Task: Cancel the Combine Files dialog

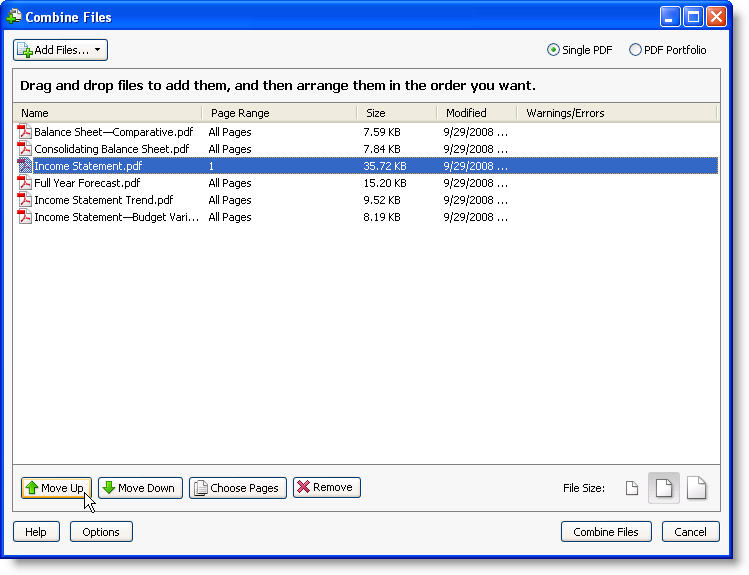Action: (x=690, y=532)
